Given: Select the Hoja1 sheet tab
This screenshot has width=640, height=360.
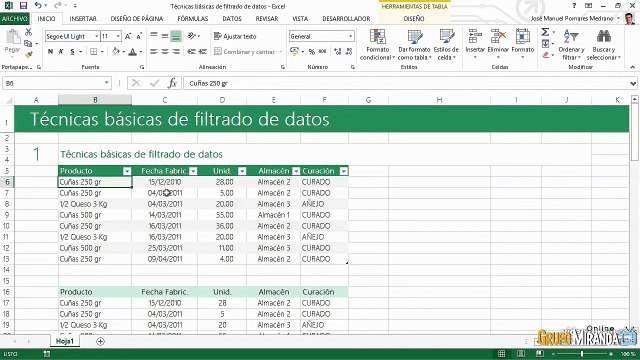Looking at the screenshot, I should point(64,341).
